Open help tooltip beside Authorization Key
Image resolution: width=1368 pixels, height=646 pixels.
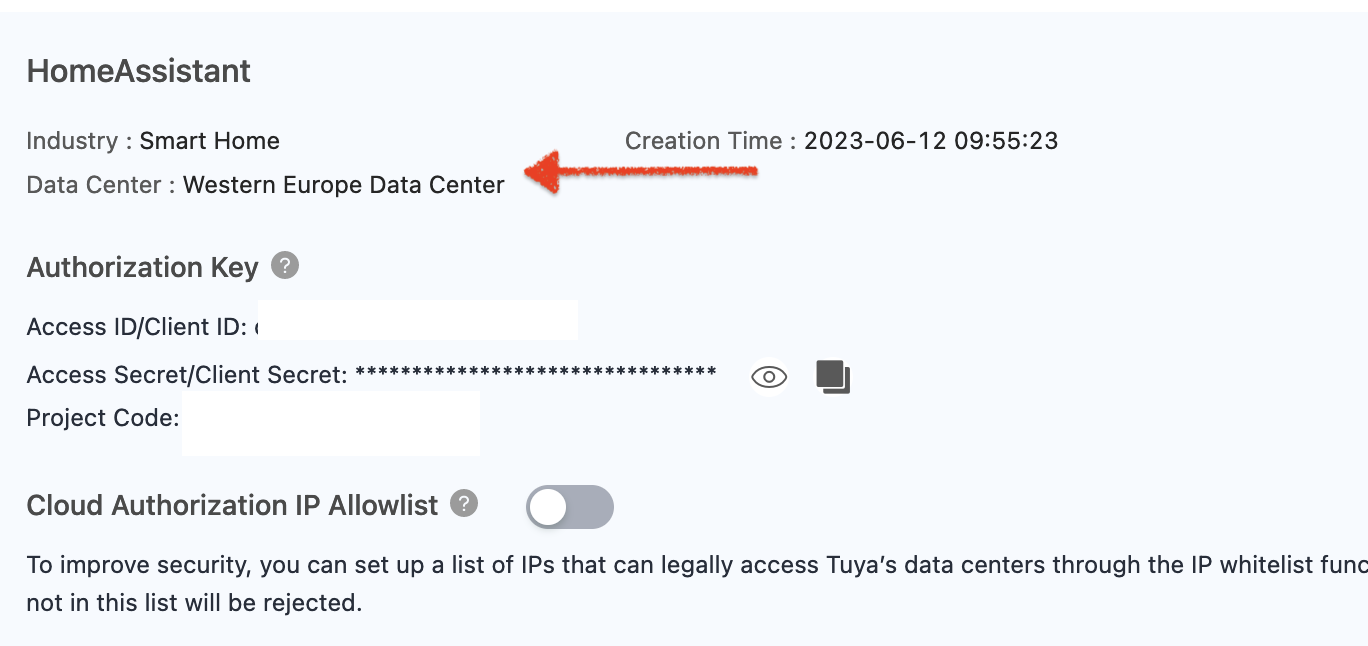[285, 266]
